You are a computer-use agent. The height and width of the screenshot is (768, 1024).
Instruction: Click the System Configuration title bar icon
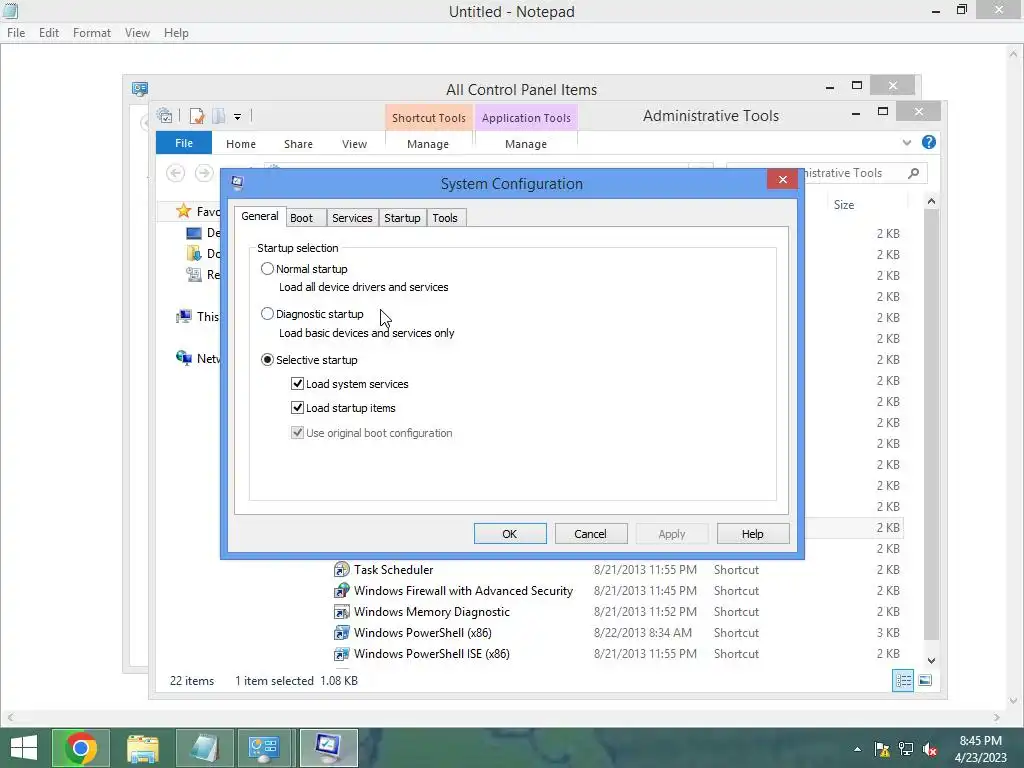click(237, 183)
